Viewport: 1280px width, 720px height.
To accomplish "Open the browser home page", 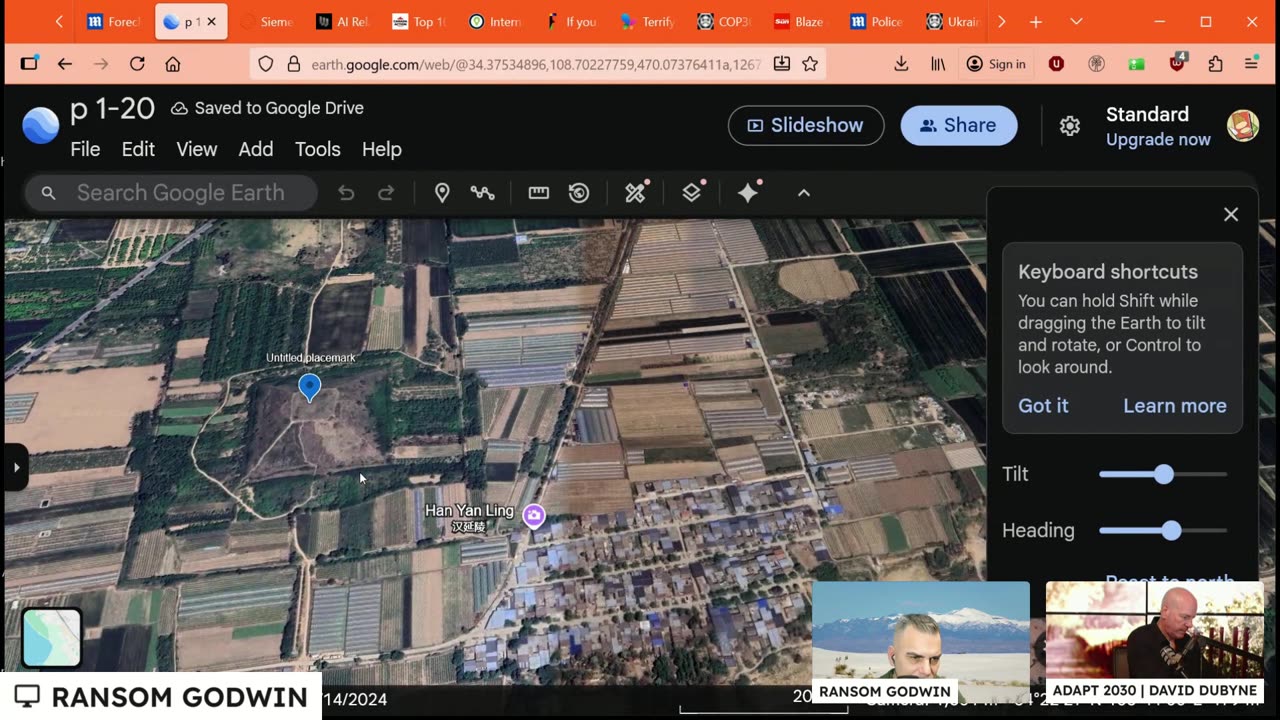I will click(x=173, y=64).
